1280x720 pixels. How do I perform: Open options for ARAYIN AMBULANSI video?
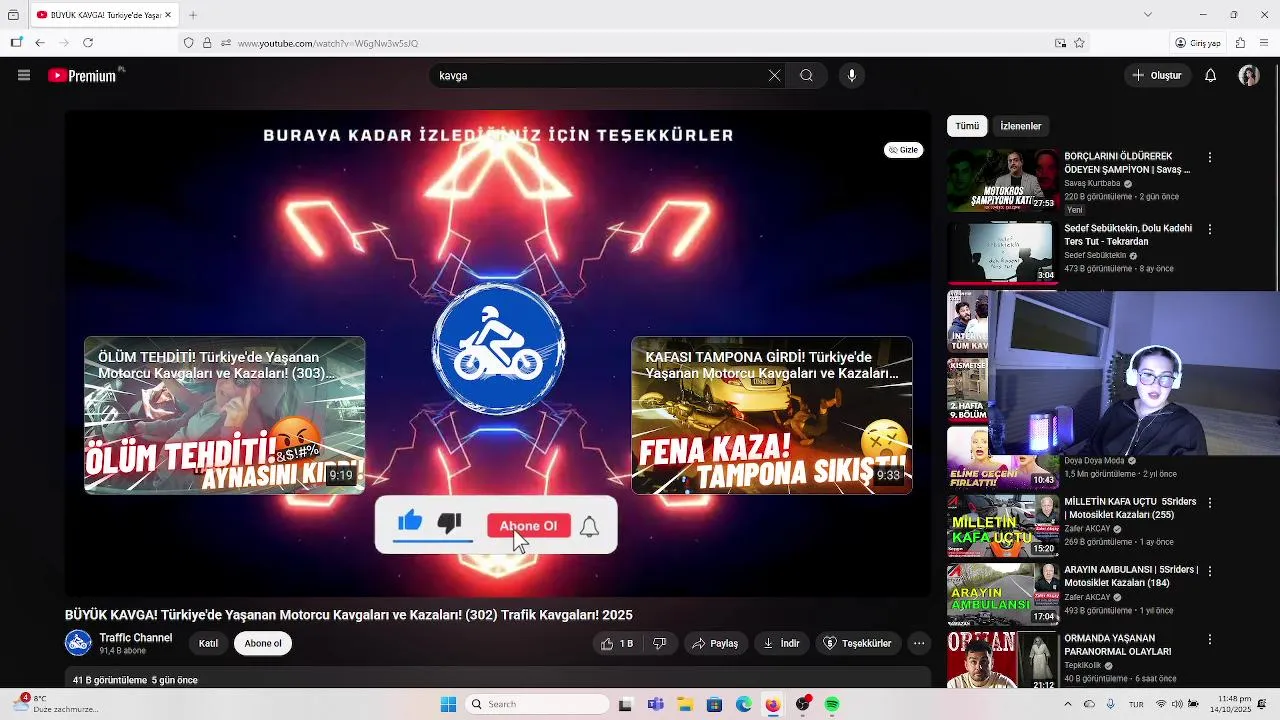point(1210,571)
